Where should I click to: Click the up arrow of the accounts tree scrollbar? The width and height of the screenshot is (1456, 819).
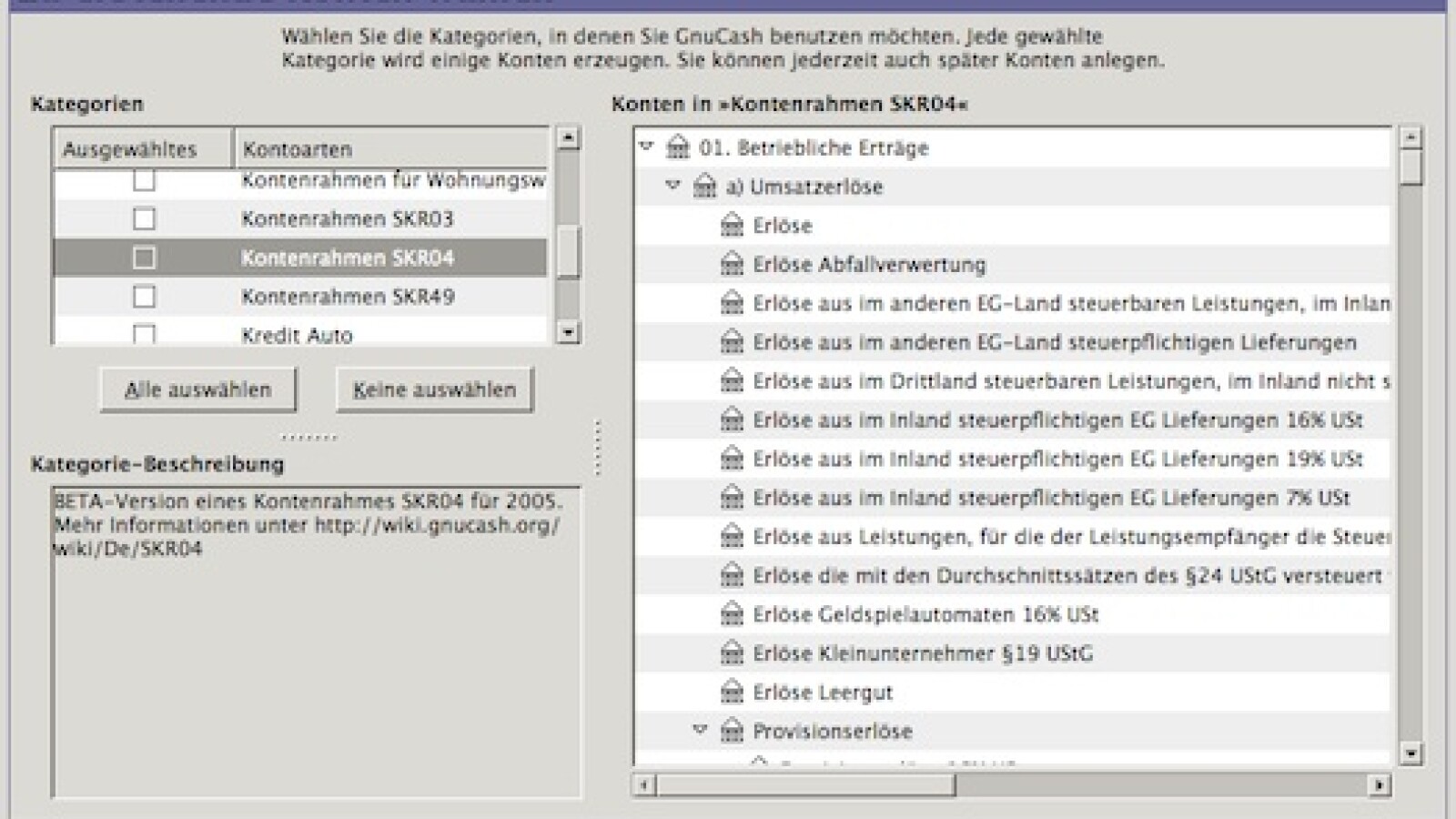coord(1410,138)
